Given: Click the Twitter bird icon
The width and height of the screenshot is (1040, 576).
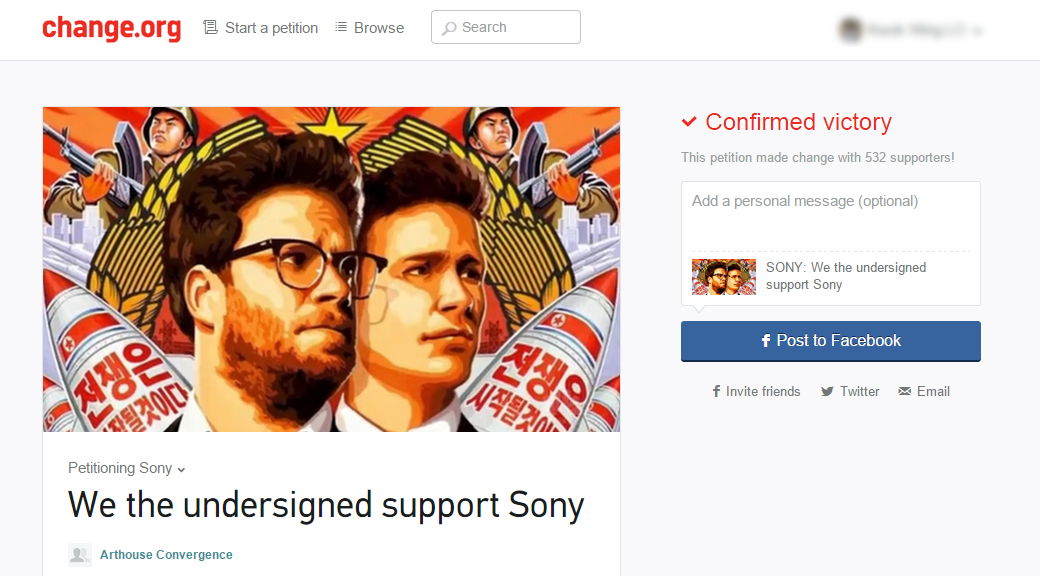Looking at the screenshot, I should pyautogui.click(x=827, y=391).
